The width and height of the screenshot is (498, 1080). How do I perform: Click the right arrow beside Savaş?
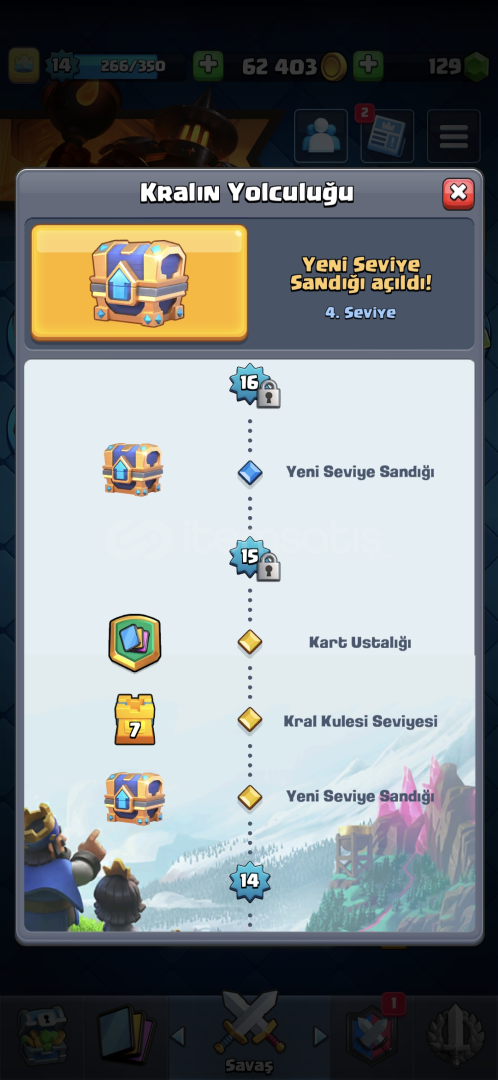pos(320,1037)
